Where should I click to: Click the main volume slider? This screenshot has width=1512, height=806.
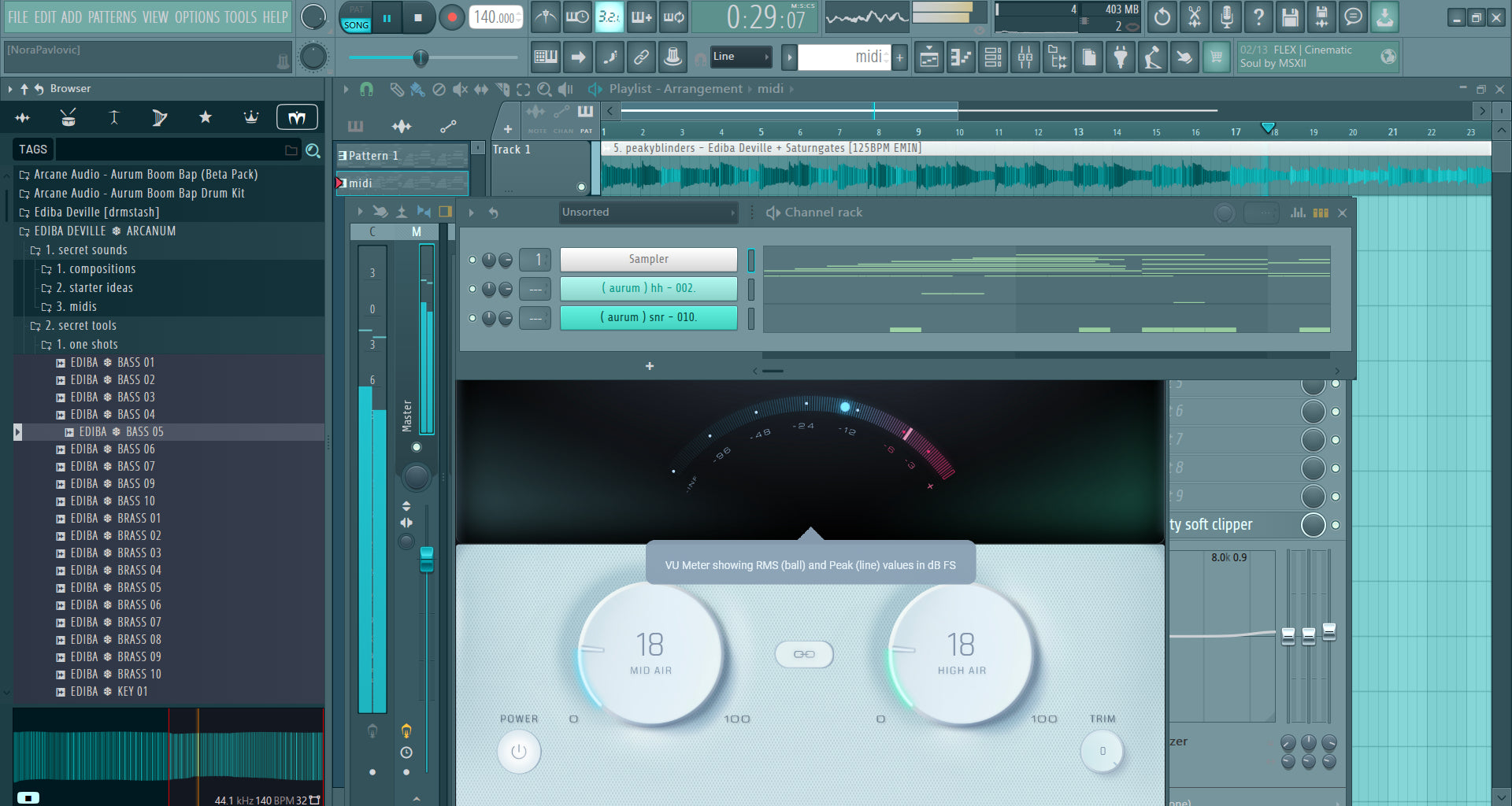(x=421, y=57)
